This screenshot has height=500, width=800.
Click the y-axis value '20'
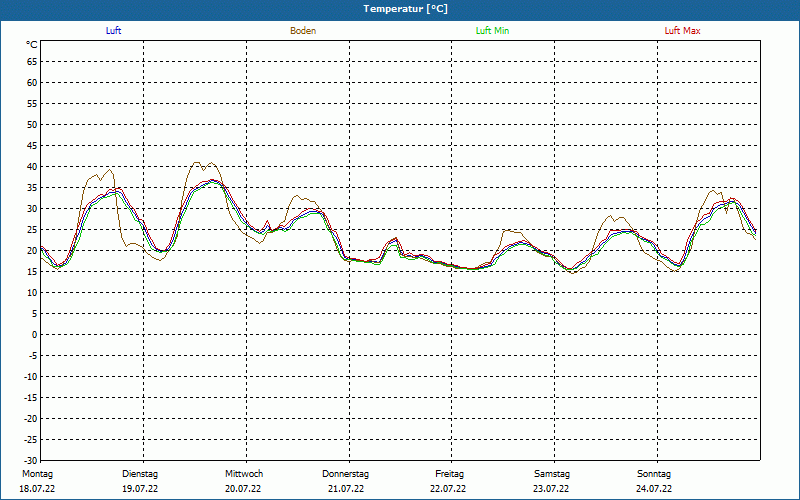point(32,251)
